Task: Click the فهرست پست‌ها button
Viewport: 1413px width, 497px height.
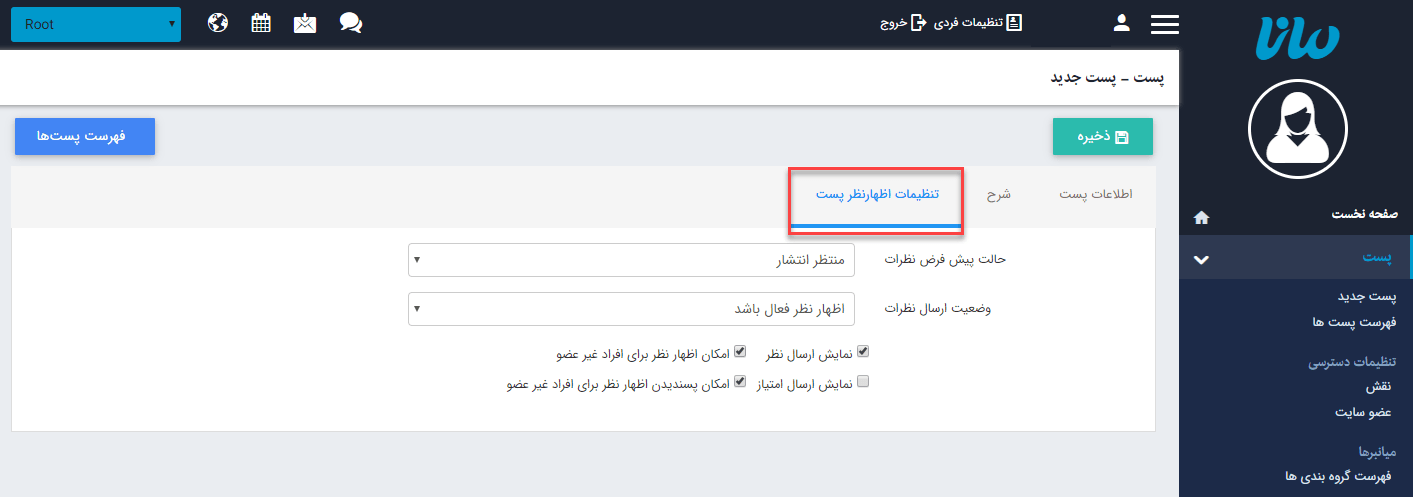Action: point(85,137)
